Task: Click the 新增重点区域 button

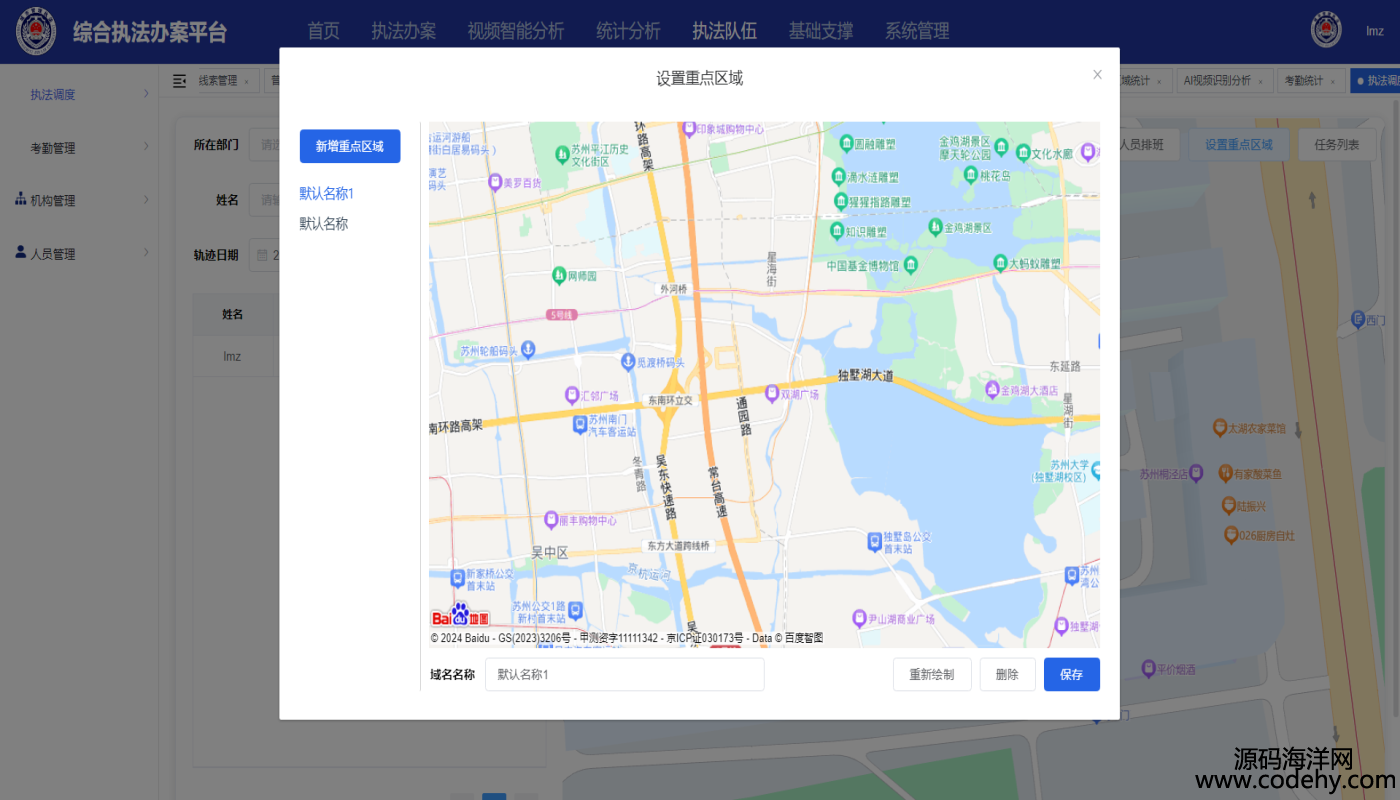Action: coord(350,146)
